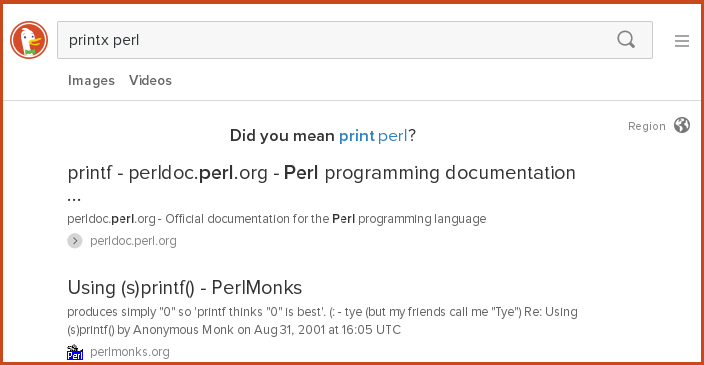This screenshot has height=365, width=704.
Task: Expand the chevron beside perldoc.perl.org
Action: (75, 241)
